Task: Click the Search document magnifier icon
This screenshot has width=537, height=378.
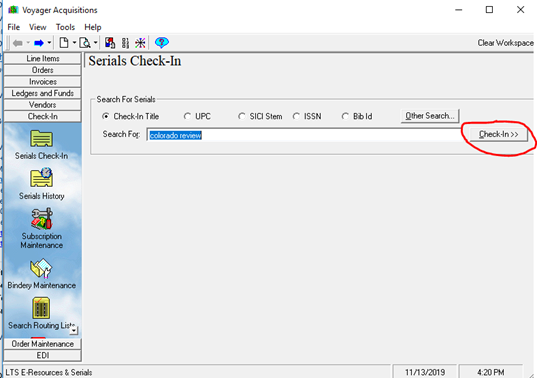Action: 85,43
